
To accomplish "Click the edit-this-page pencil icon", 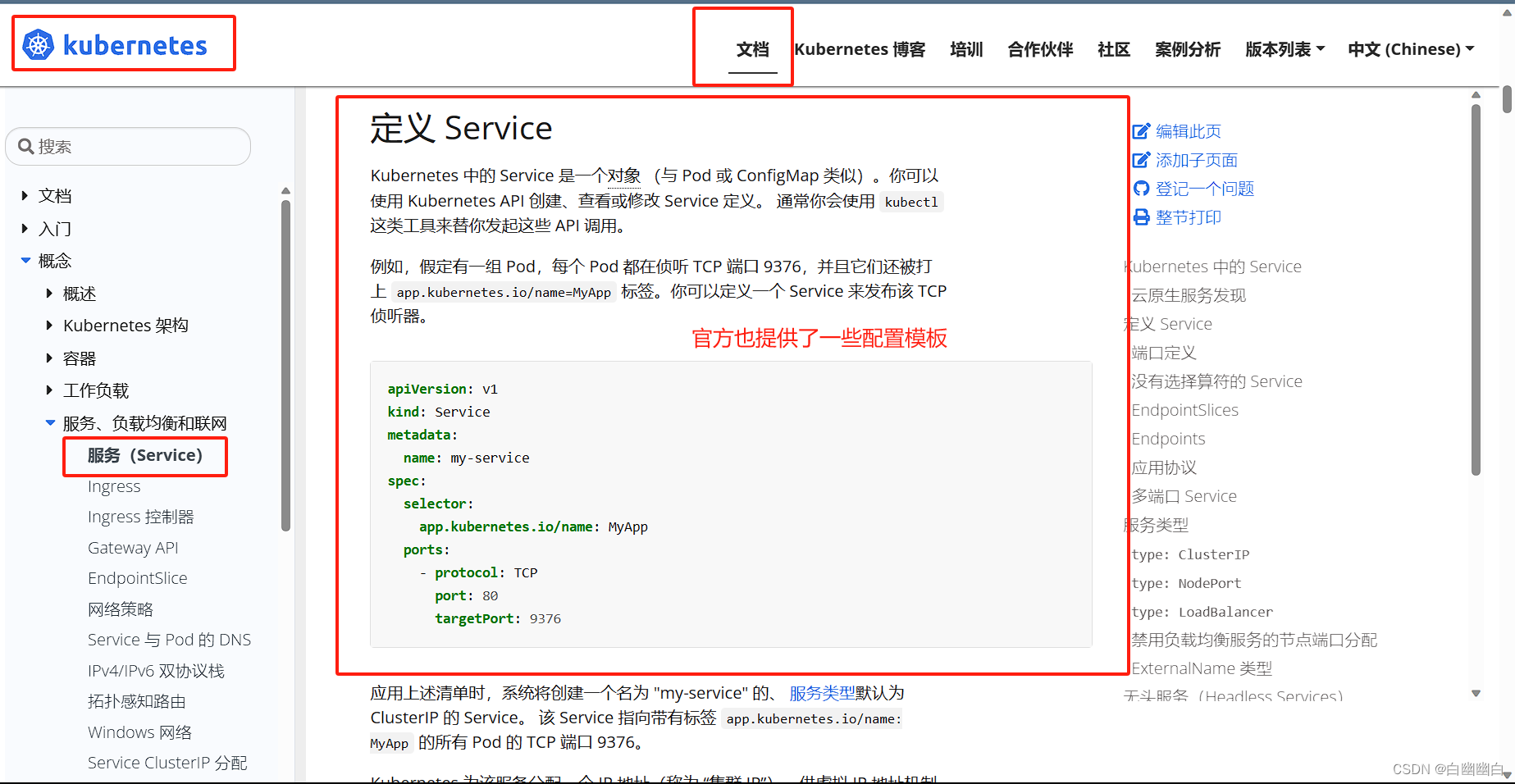I will (1141, 131).
